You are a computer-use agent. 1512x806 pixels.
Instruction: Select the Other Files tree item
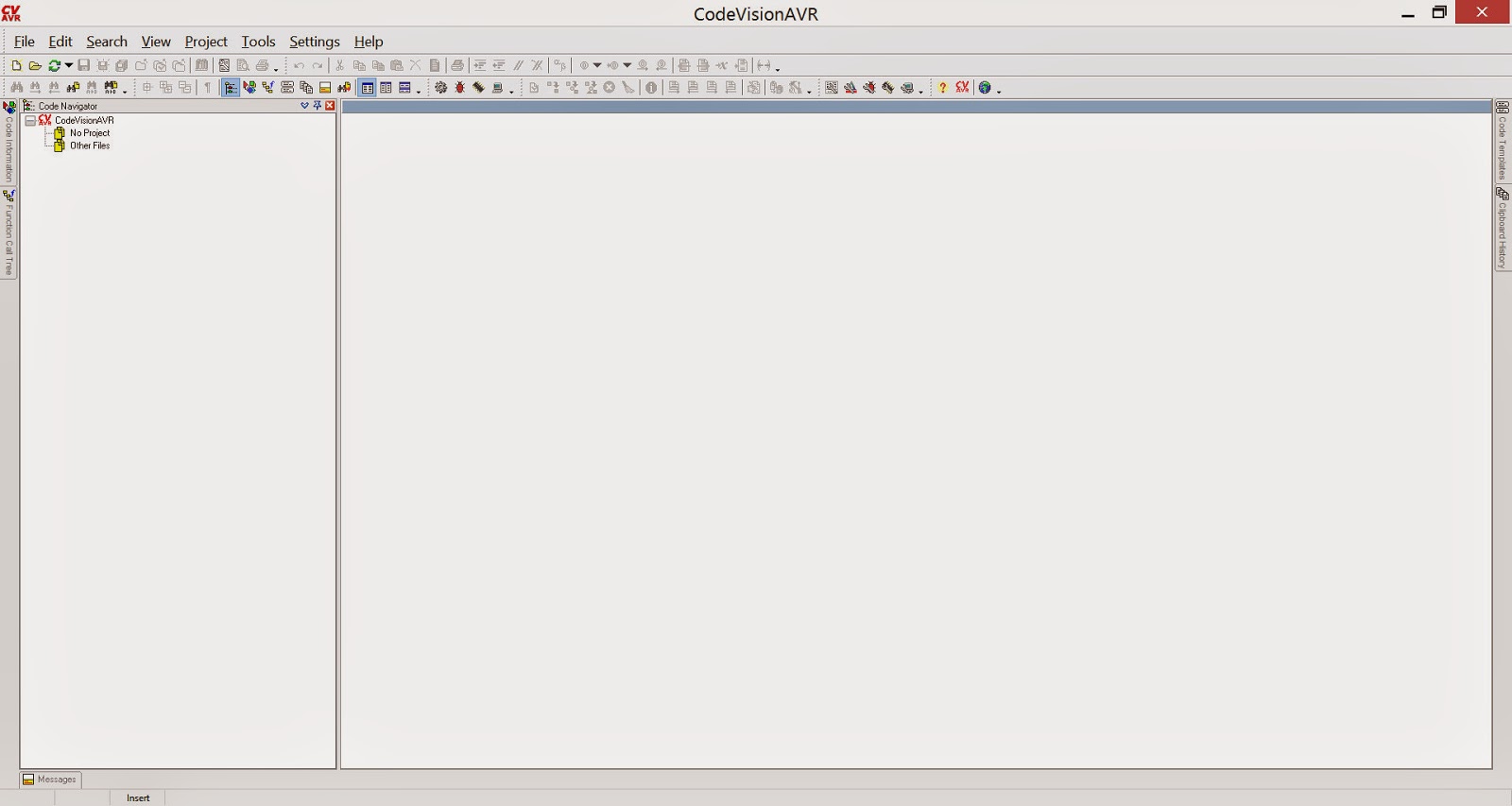[90, 146]
